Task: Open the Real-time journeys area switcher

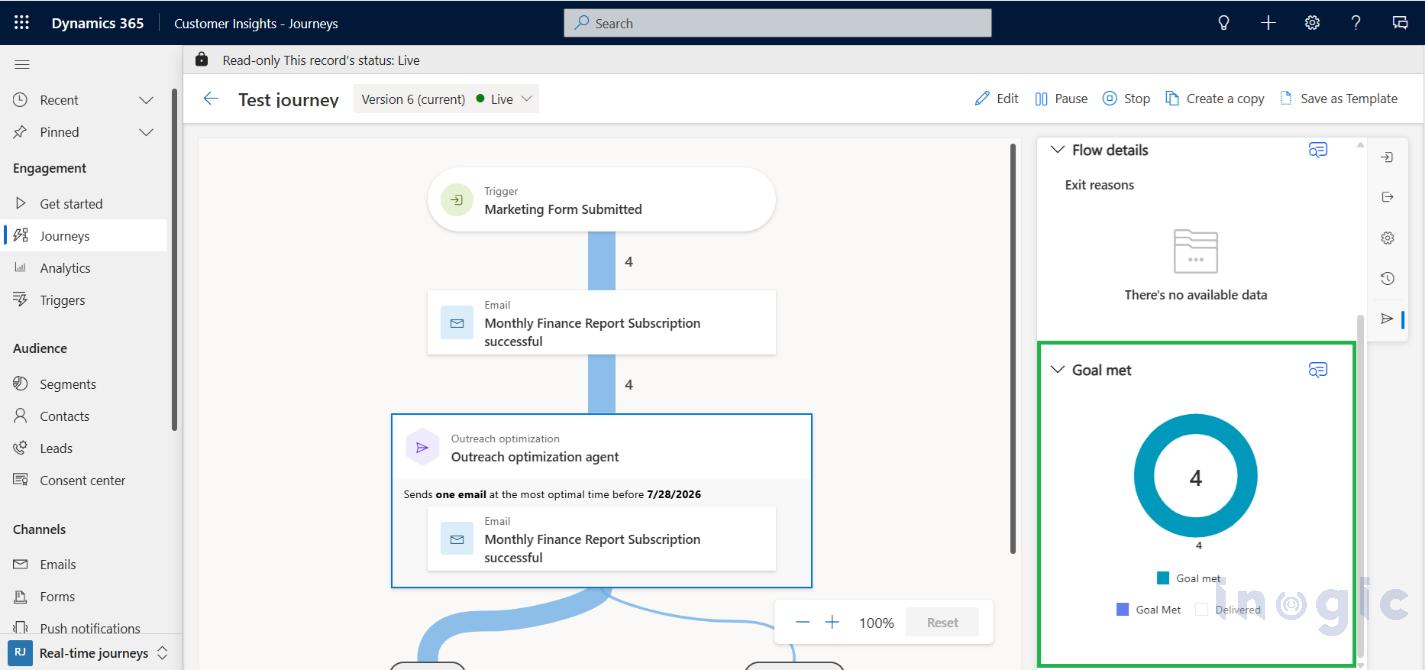Action: point(90,653)
